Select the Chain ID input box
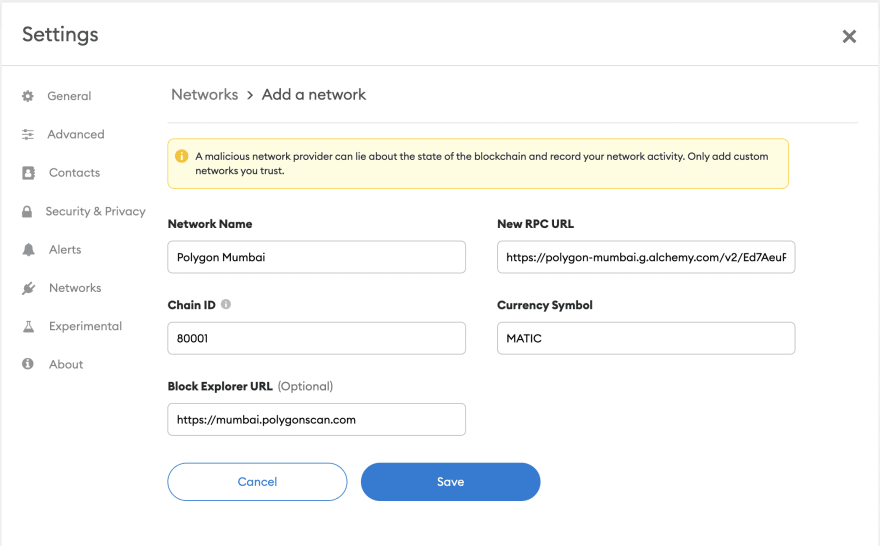Viewport: 880px width, 546px height. click(316, 338)
